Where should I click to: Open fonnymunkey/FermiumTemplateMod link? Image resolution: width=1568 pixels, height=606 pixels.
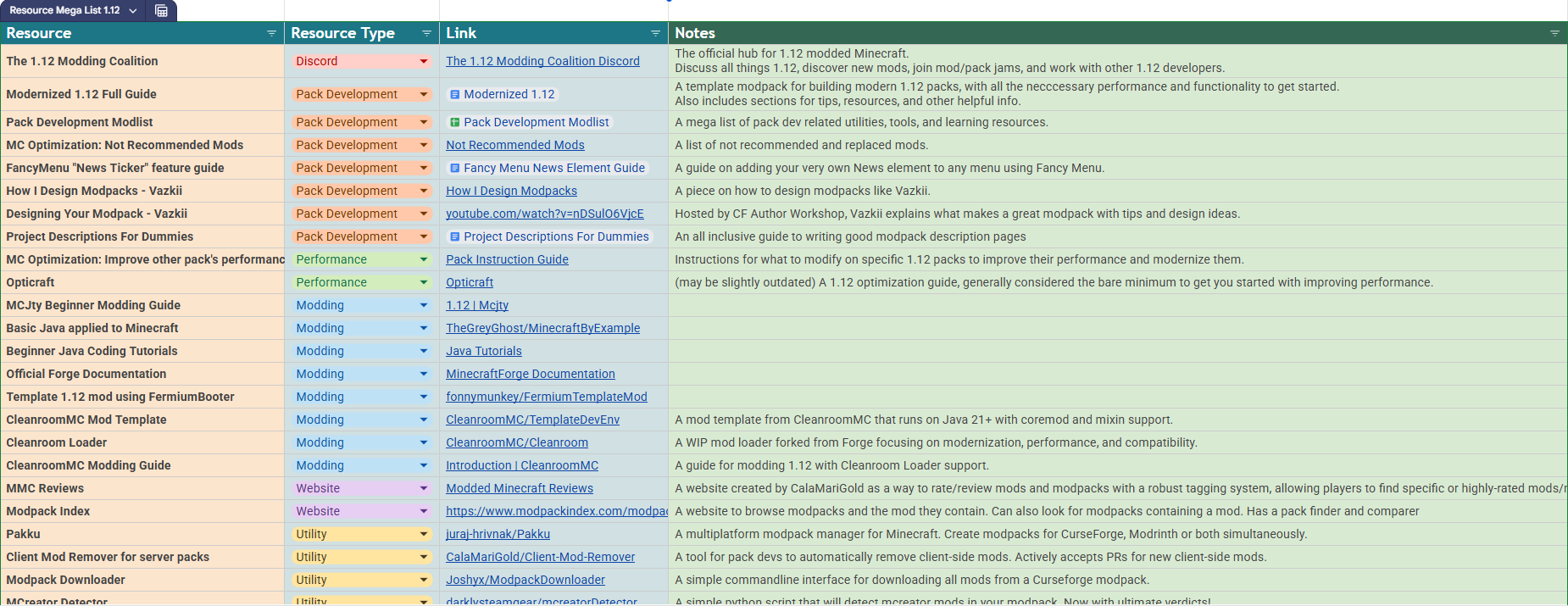point(547,397)
